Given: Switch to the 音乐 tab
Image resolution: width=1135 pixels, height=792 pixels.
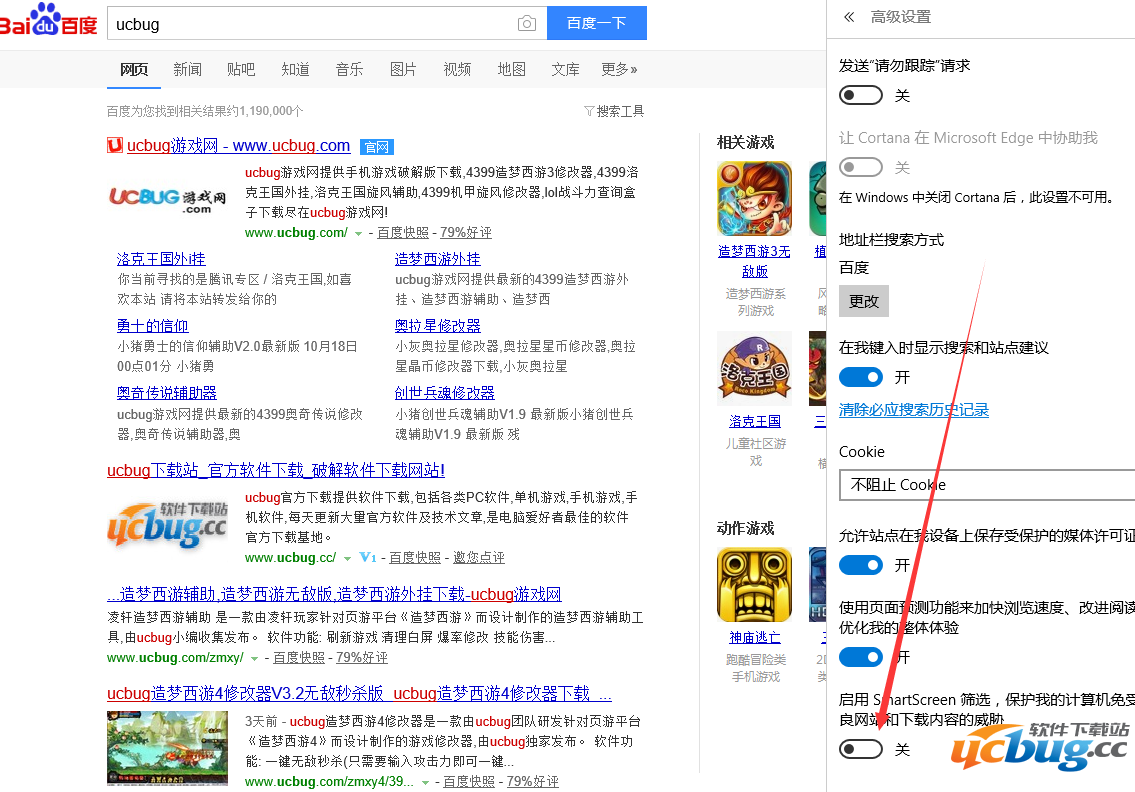Looking at the screenshot, I should point(350,69).
